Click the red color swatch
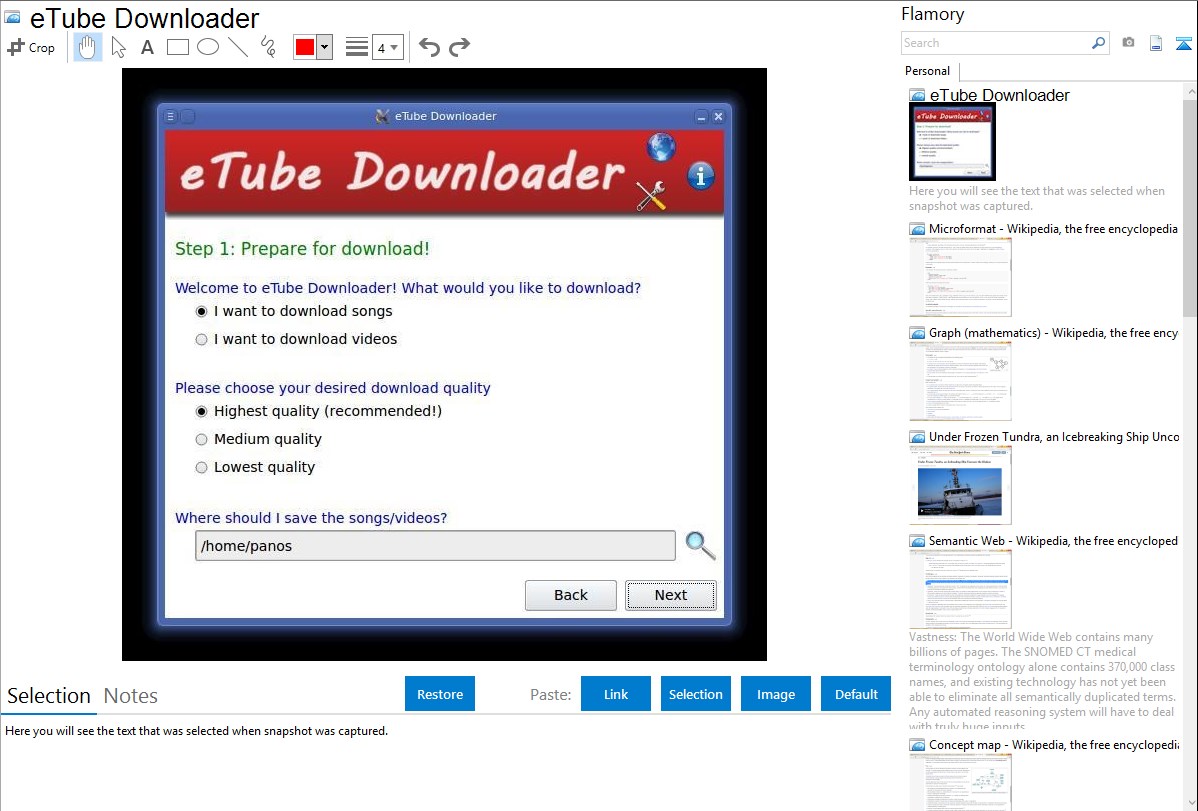 click(305, 47)
